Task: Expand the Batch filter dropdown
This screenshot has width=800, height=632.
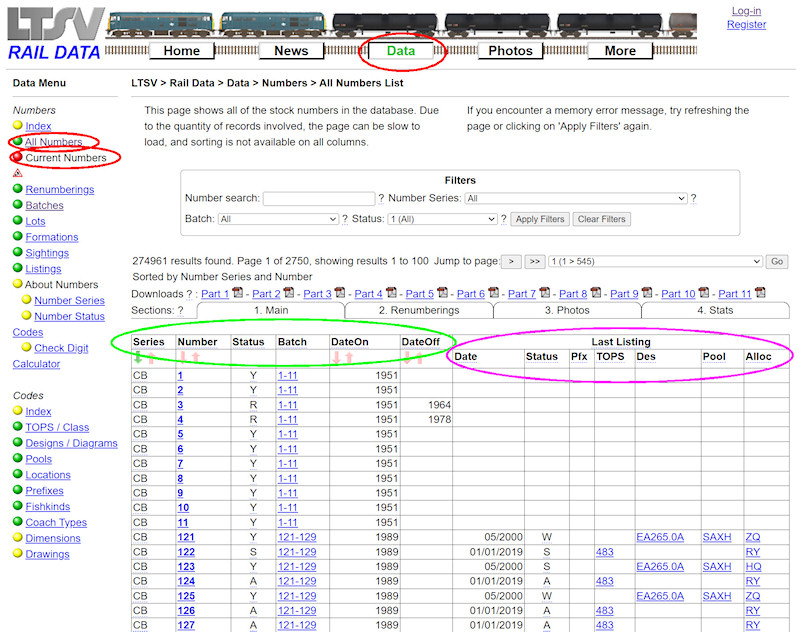Action: tap(278, 219)
